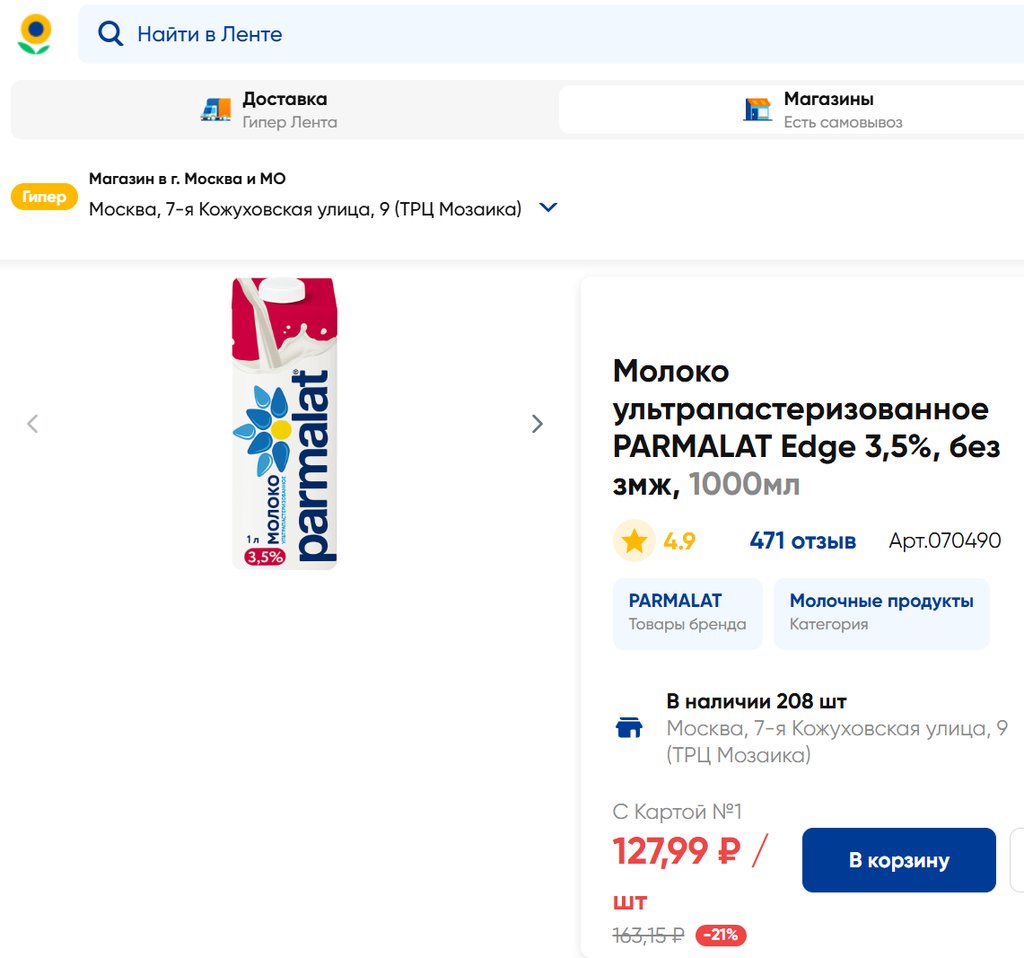The height and width of the screenshot is (958, 1024).
Task: Open the 471 отзыв reviews link
Action: [x=803, y=541]
